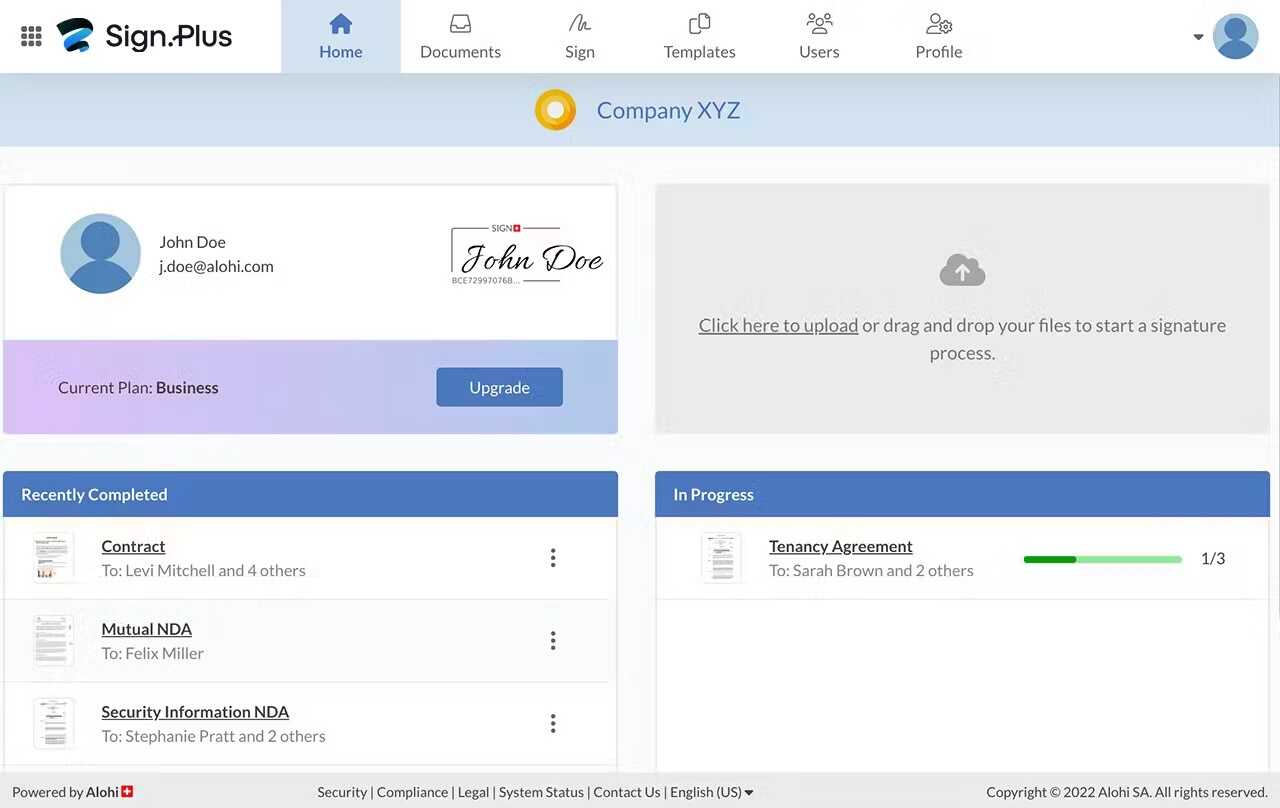1280x808 pixels.
Task: Open the Tenancy Agreement document link
Action: click(x=840, y=546)
